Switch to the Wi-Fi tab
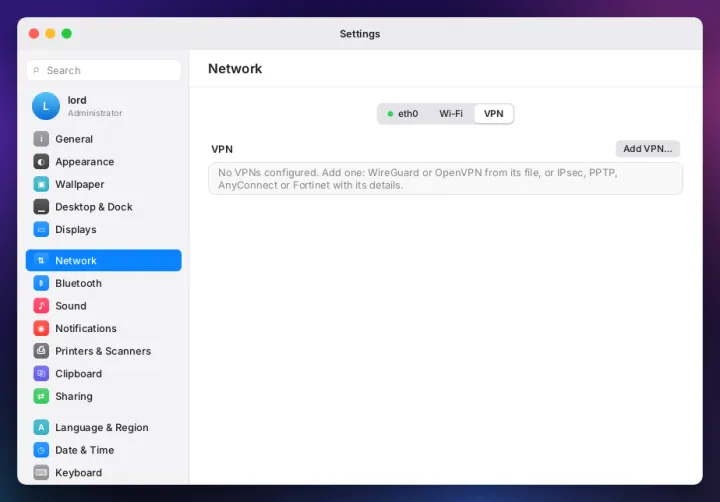720x502 pixels. 450,113
